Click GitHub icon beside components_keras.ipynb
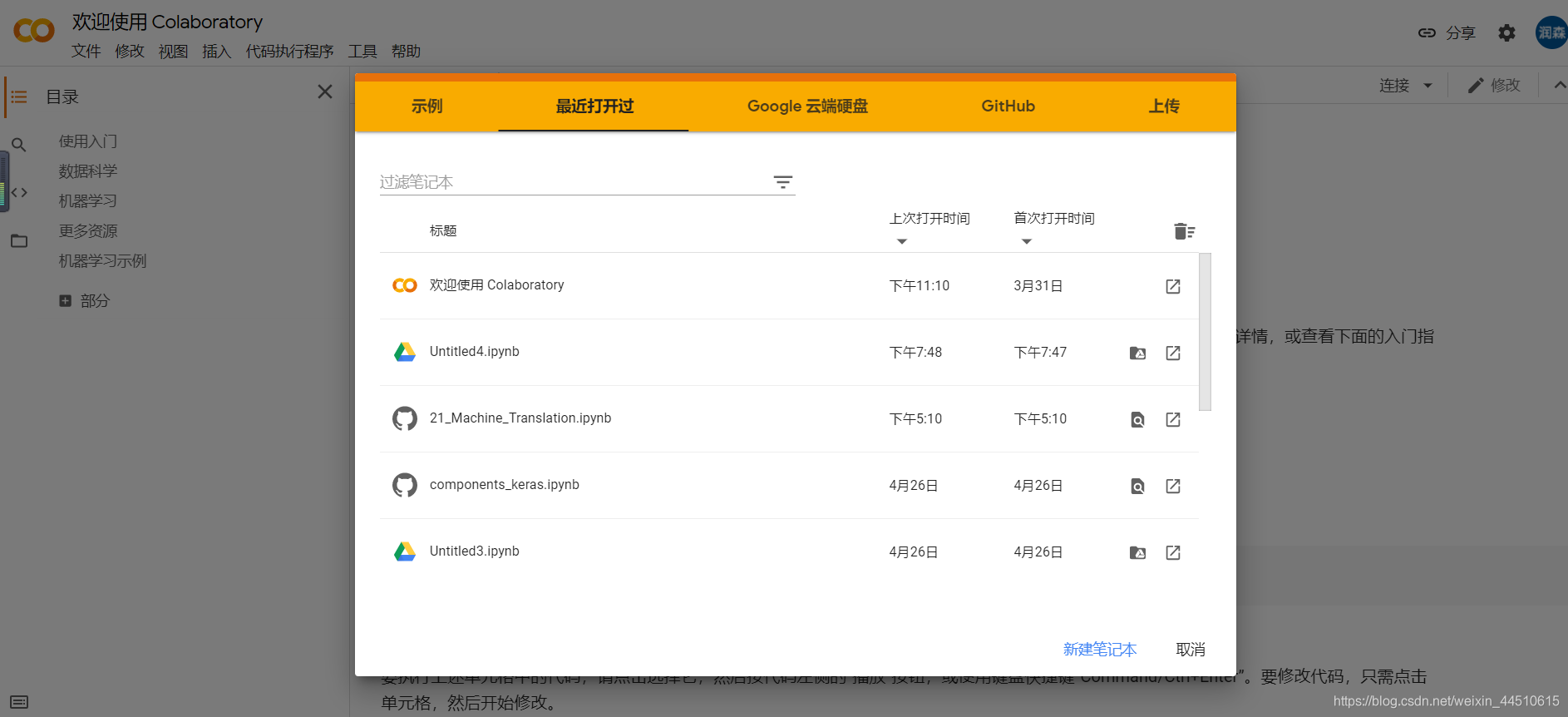The height and width of the screenshot is (717, 1568). pos(405,485)
